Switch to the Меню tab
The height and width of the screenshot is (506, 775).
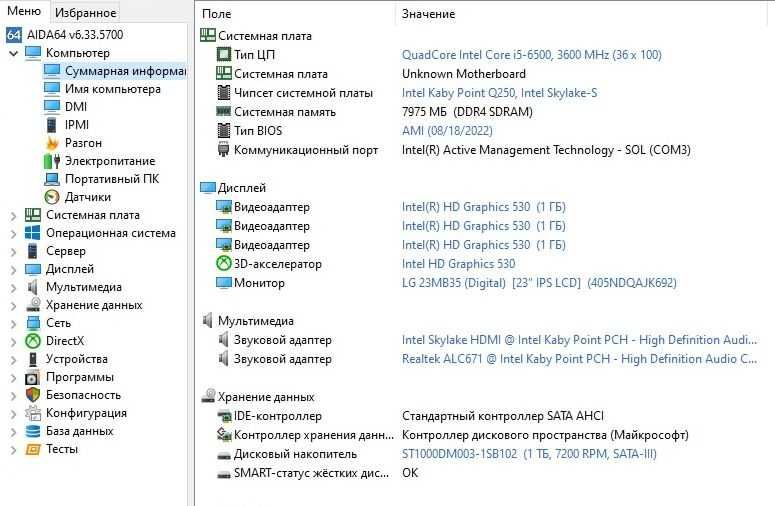click(24, 11)
